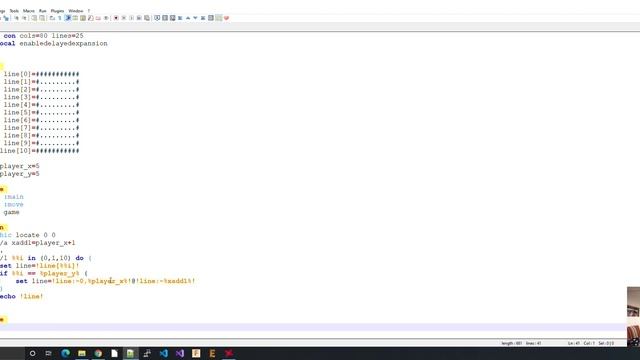
Task: Click 'echo !line!' code line
Action: click(21, 296)
